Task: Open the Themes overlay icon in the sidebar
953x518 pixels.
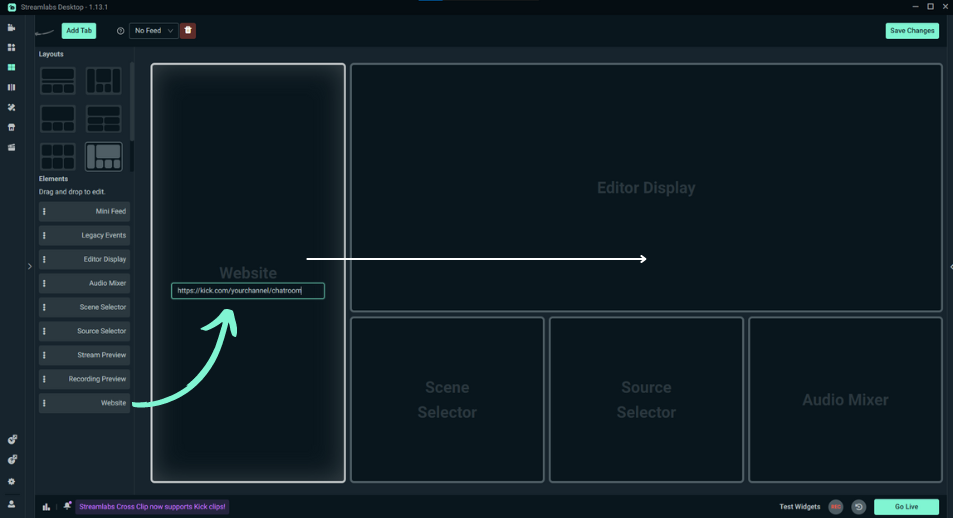Action: [x=11, y=47]
